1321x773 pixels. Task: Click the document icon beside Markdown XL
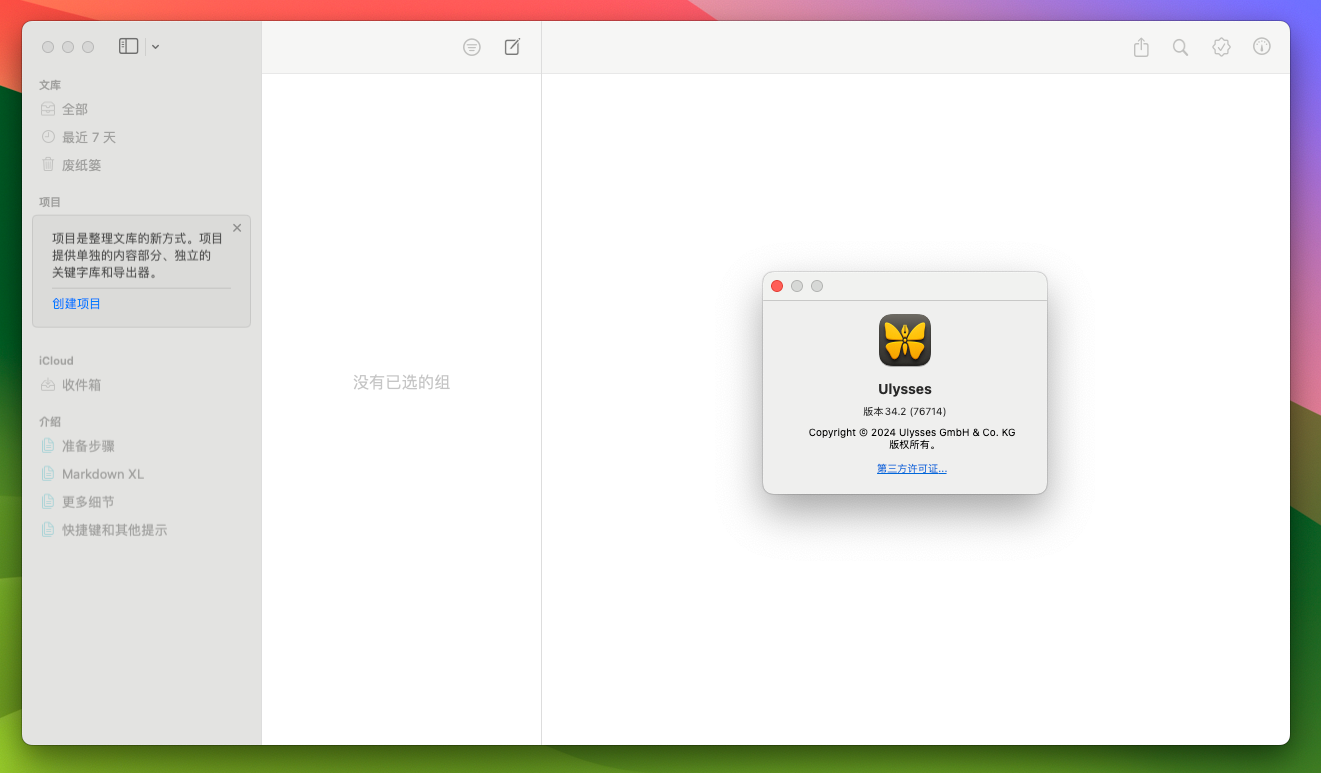tap(47, 474)
